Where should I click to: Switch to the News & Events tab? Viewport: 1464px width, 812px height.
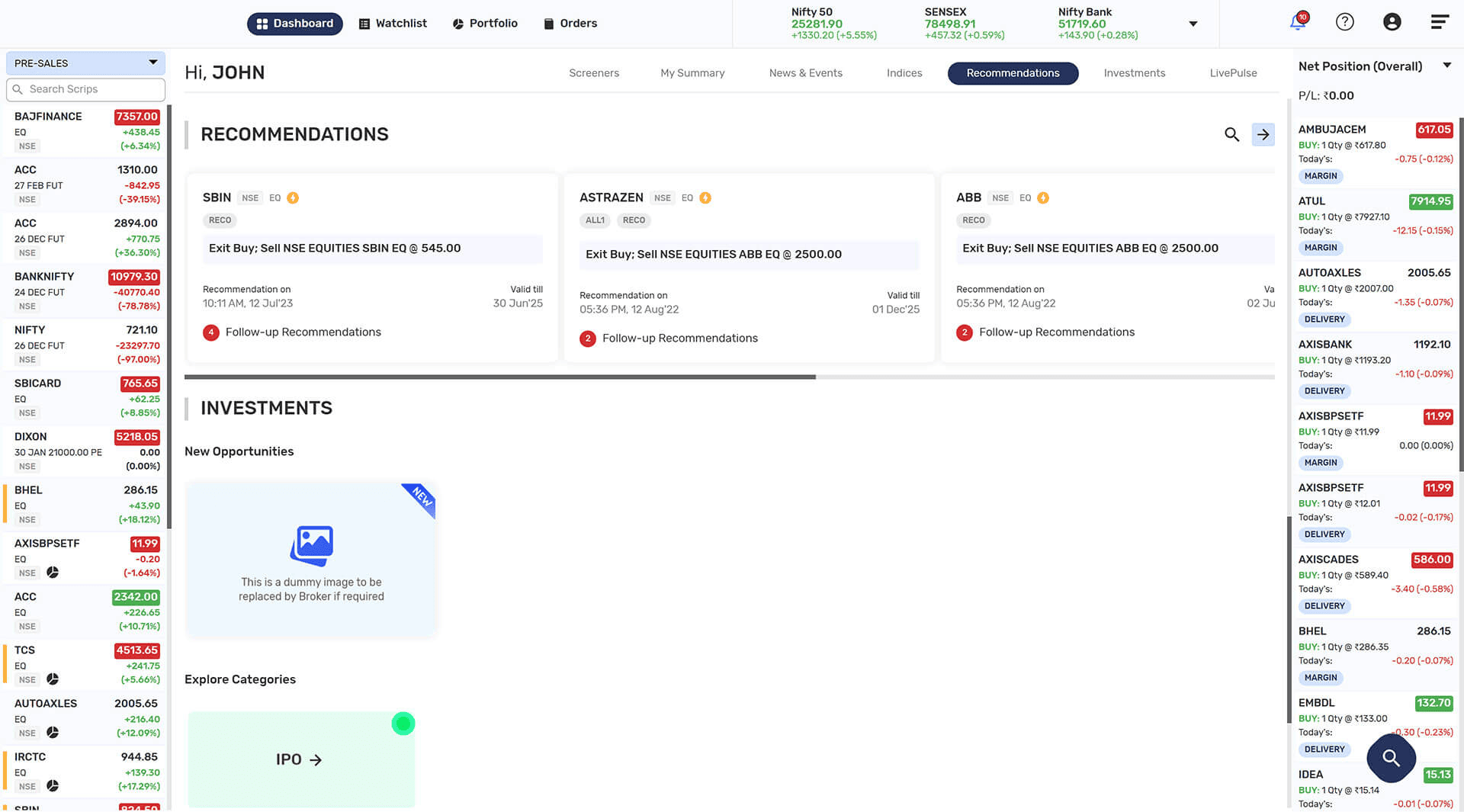click(x=806, y=73)
